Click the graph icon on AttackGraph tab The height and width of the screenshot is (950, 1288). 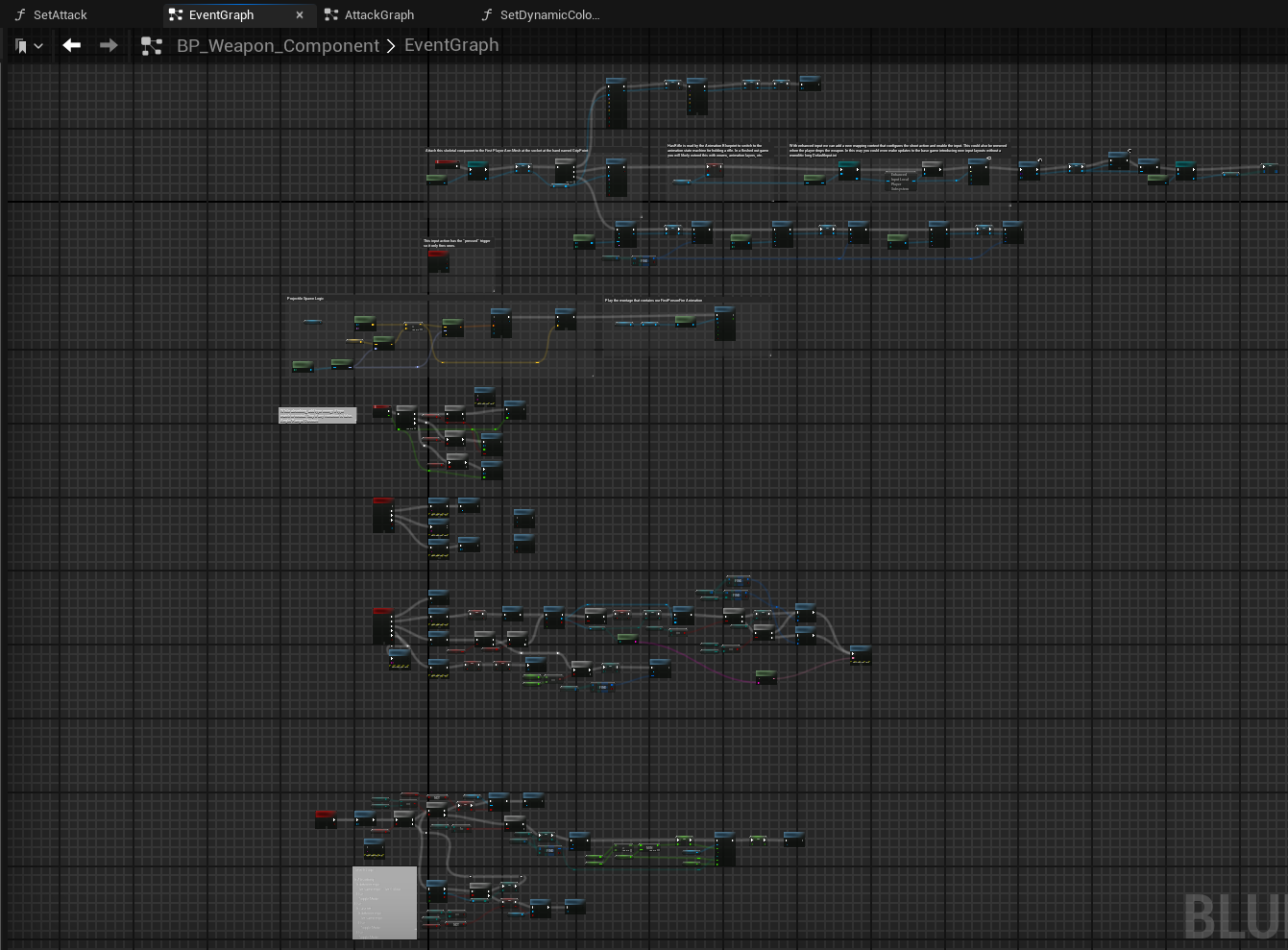pyautogui.click(x=331, y=15)
